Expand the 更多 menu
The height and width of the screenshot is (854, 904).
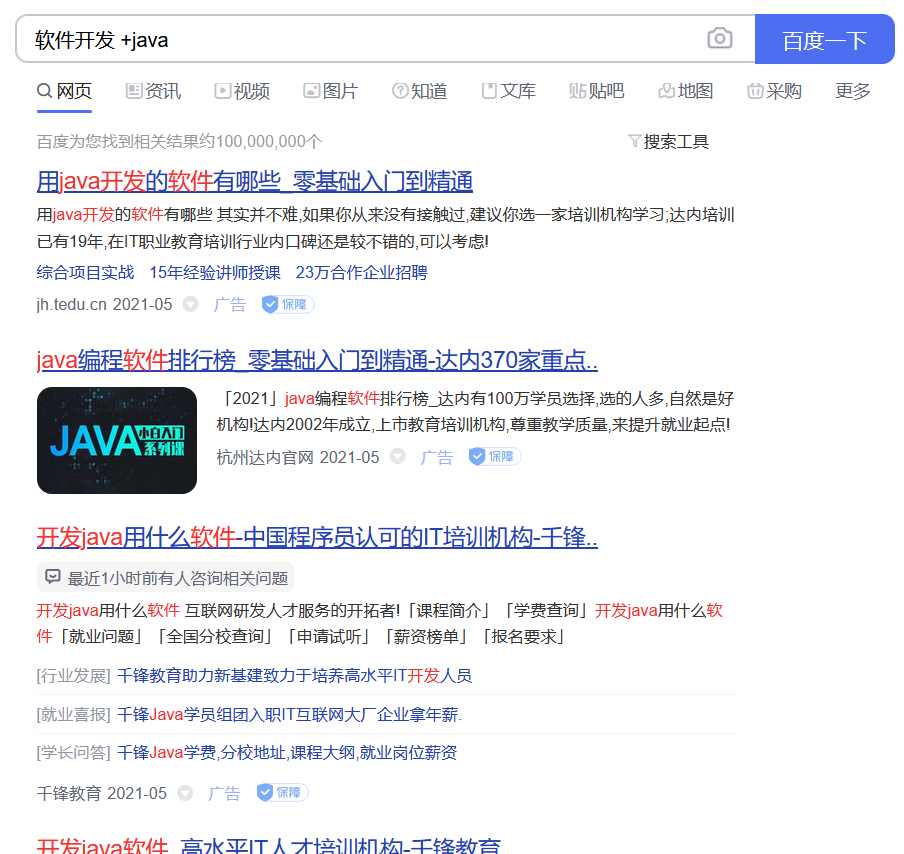tap(853, 91)
